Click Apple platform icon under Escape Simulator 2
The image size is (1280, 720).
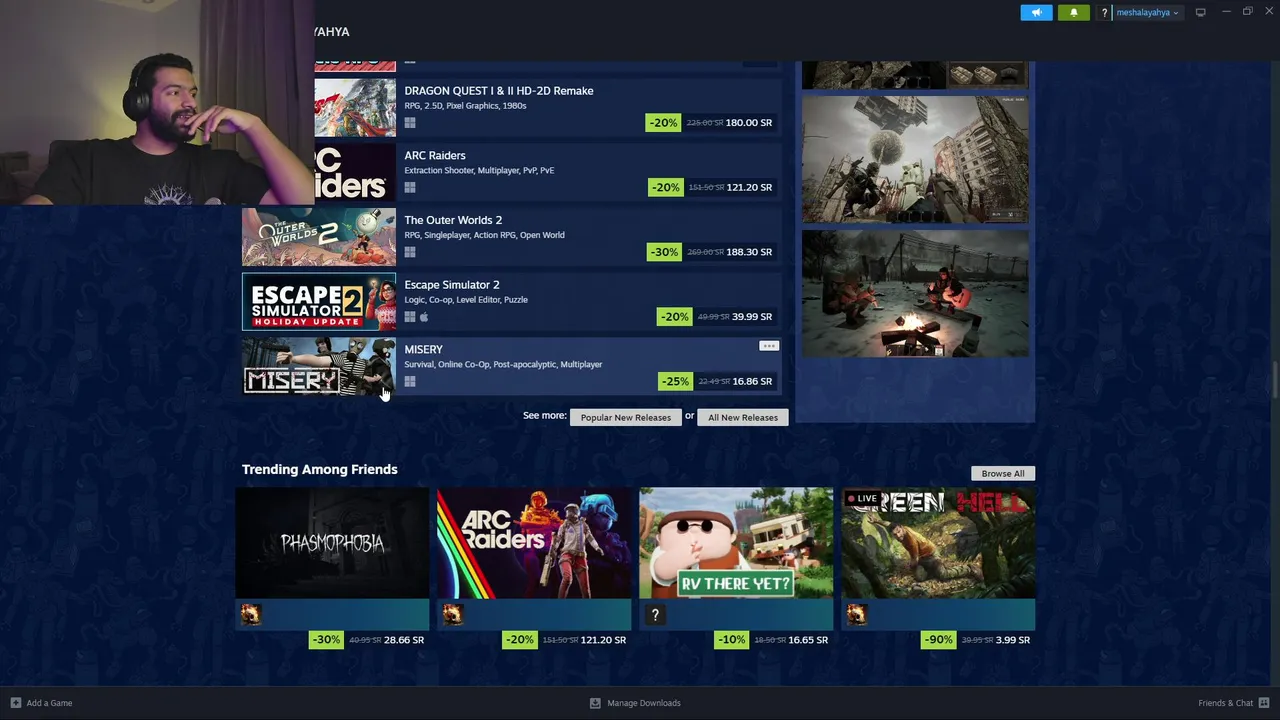tap(424, 317)
